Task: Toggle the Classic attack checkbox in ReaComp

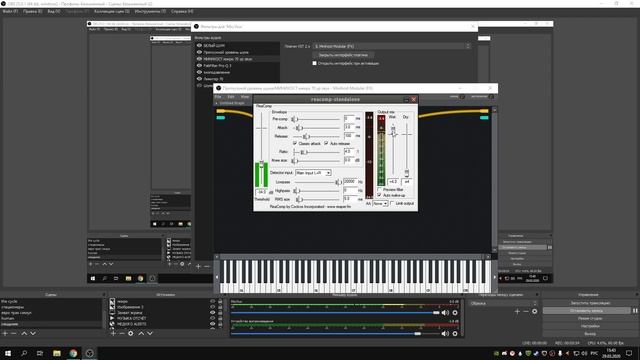Action: (x=295, y=143)
